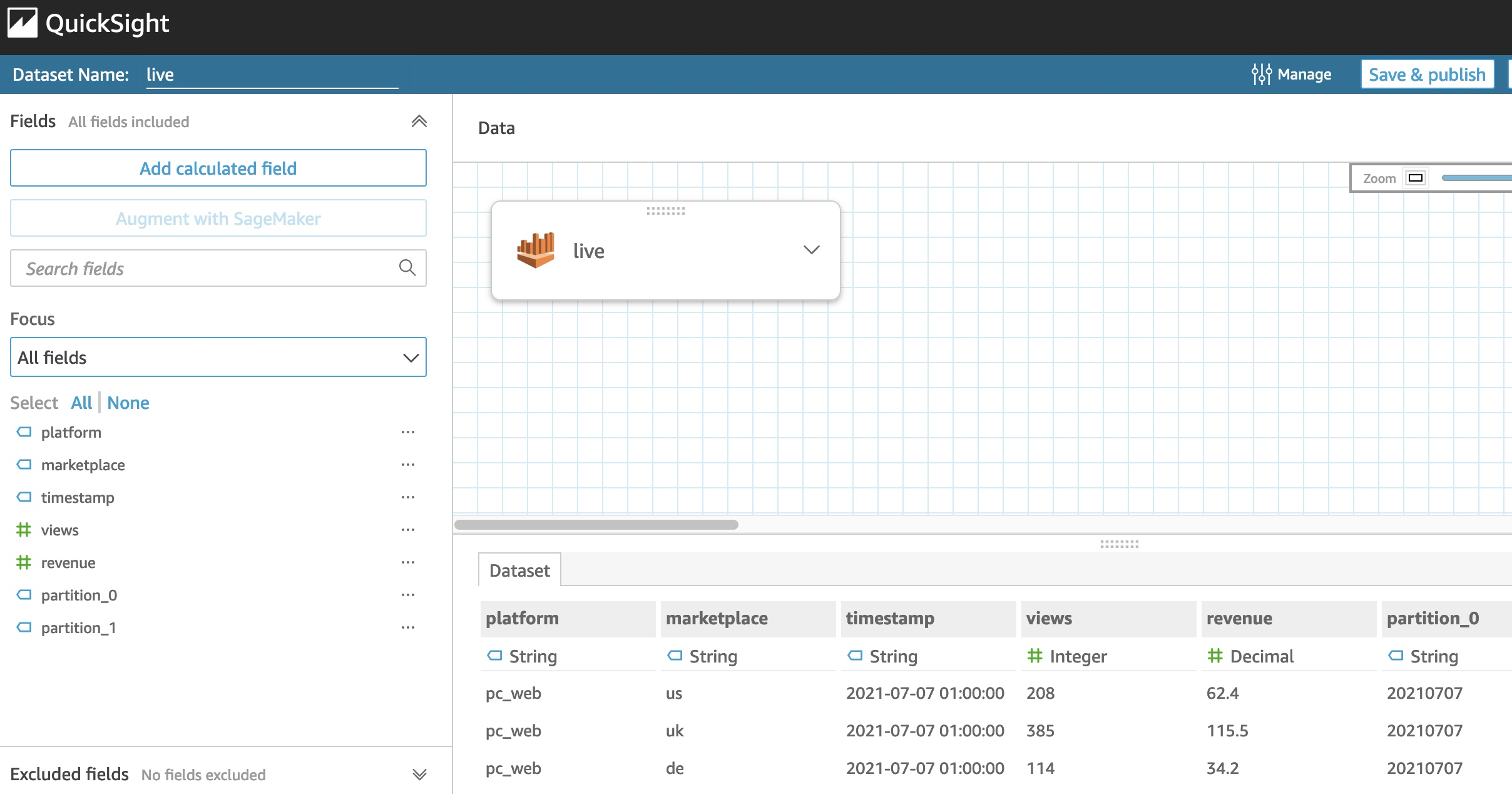This screenshot has height=794, width=1512.
Task: Click the platform field type icon
Action: click(24, 432)
